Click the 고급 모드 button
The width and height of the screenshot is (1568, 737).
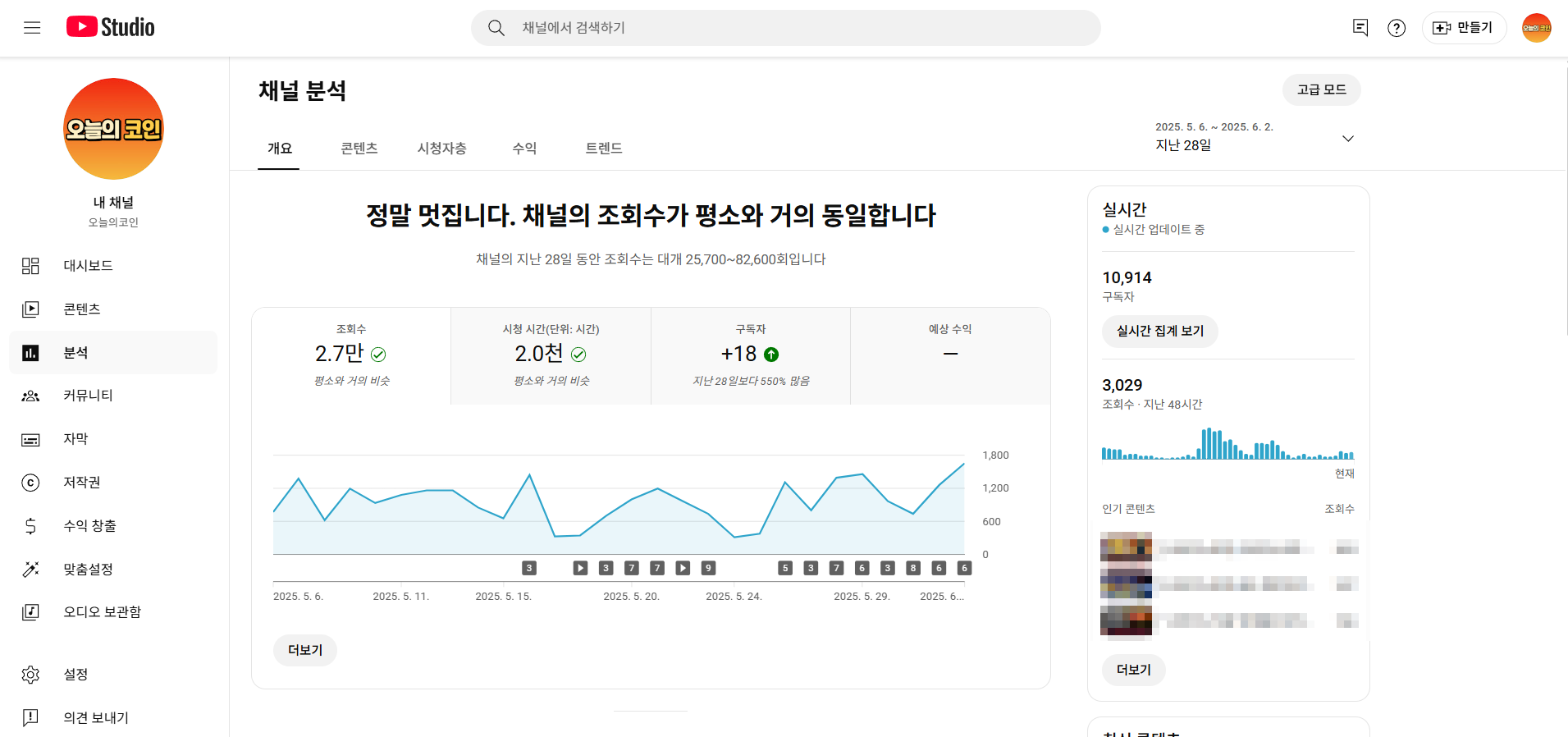tap(1321, 89)
